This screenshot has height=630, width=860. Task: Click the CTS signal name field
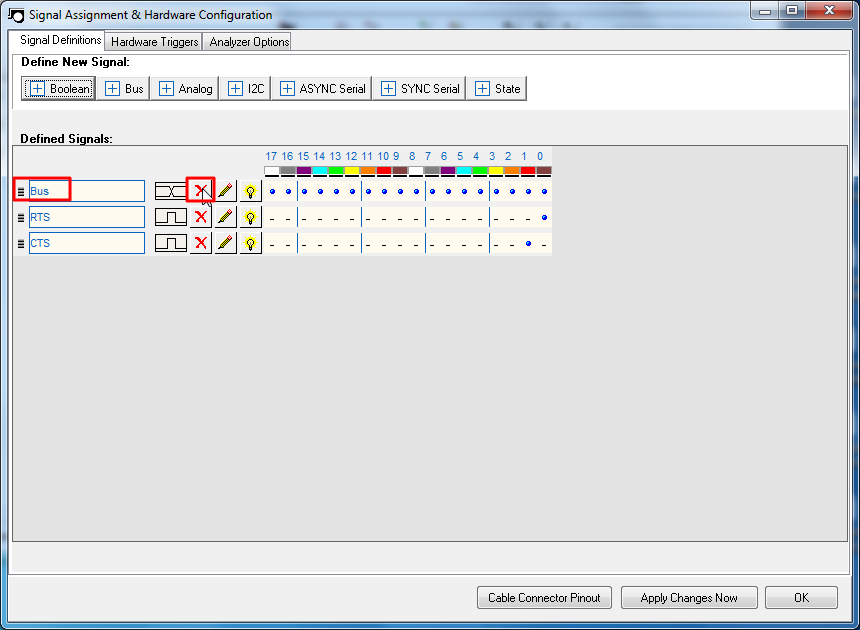click(87, 243)
